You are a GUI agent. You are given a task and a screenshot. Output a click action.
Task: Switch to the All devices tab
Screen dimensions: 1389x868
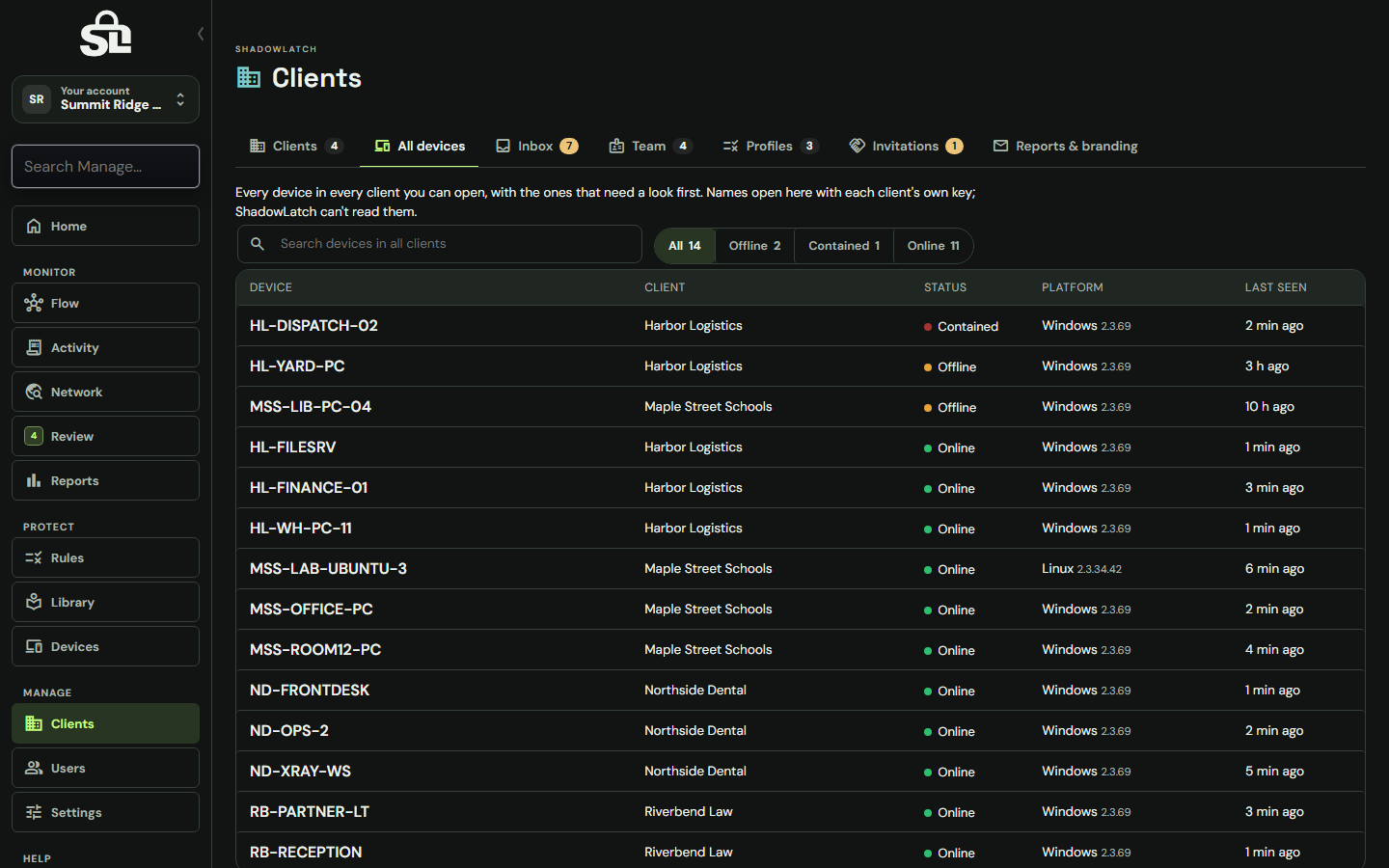[420, 146]
